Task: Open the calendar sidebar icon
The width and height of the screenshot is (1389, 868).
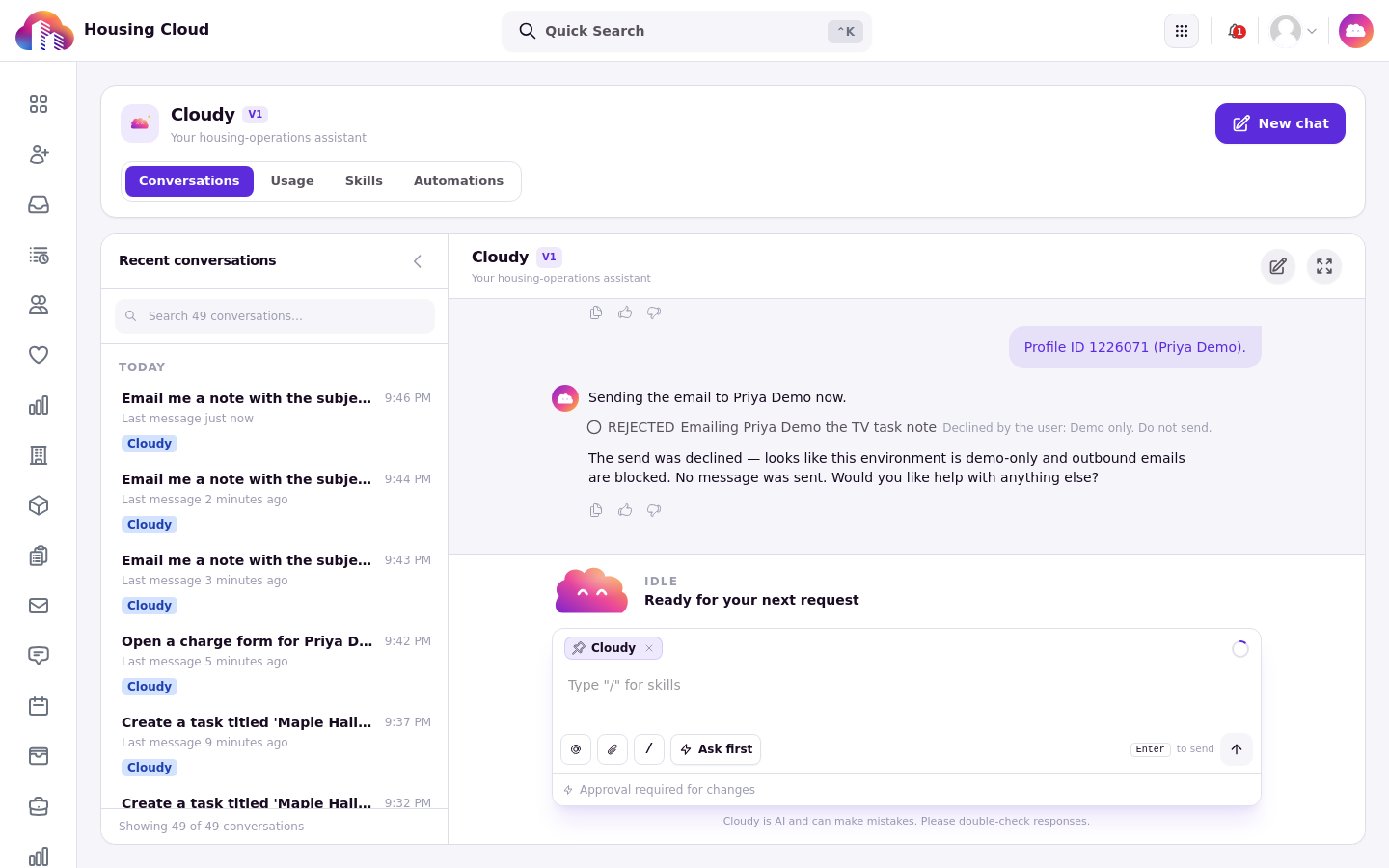Action: [x=39, y=706]
